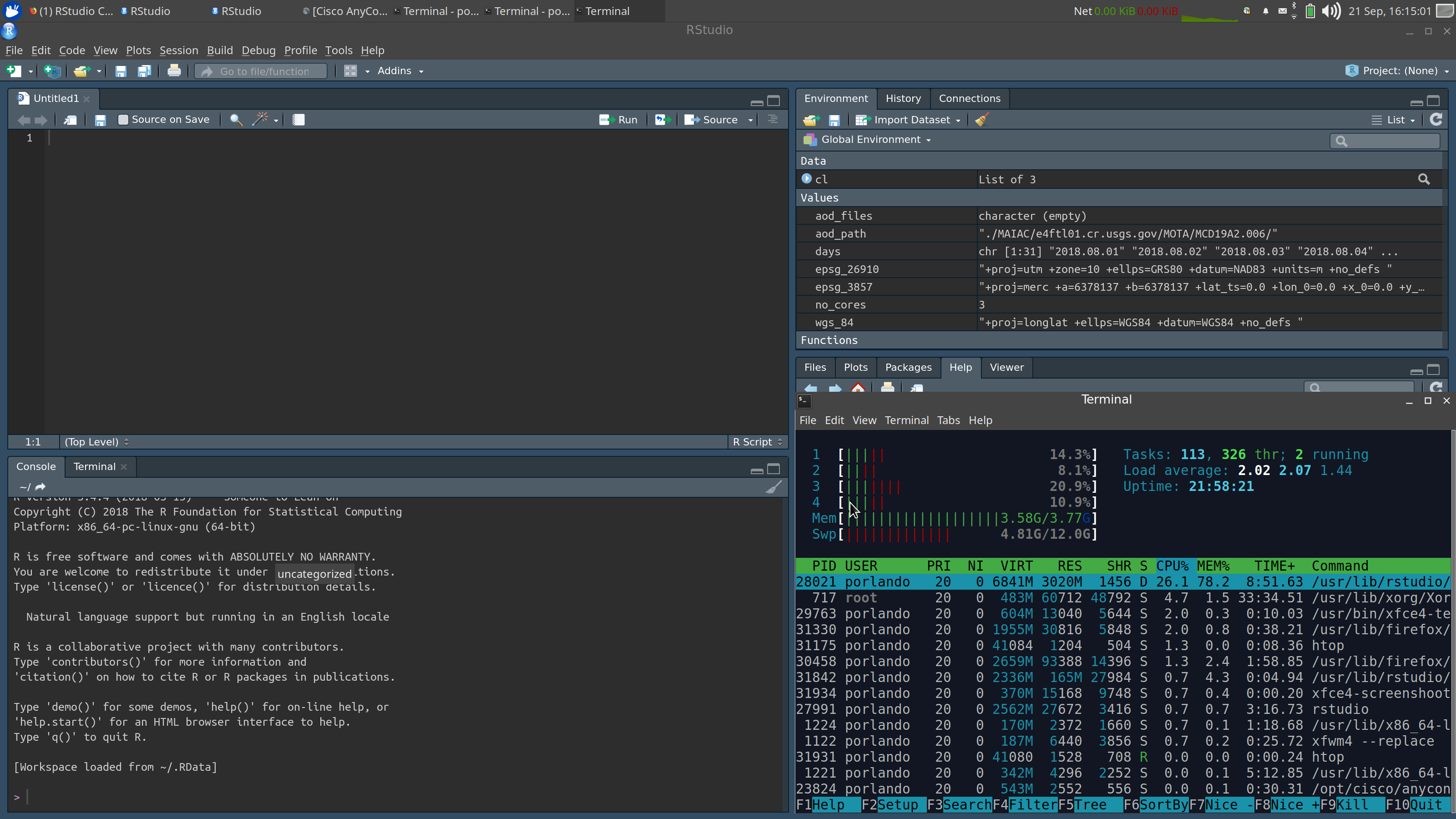Minimize the Environment pane
Screen dimensions: 1456x819
pos(1416,102)
